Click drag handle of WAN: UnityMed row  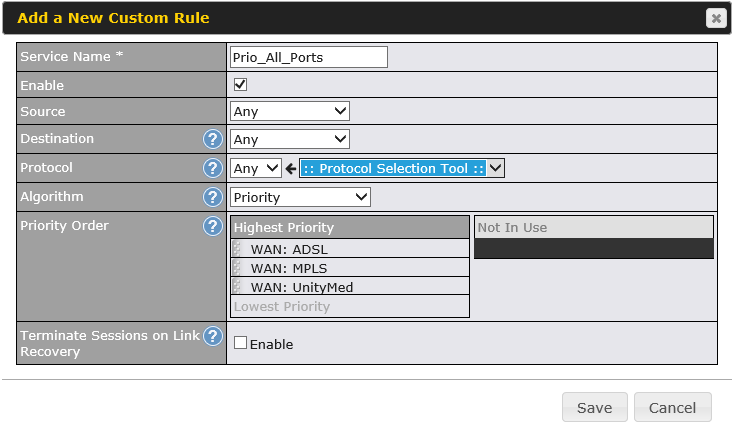(237, 286)
